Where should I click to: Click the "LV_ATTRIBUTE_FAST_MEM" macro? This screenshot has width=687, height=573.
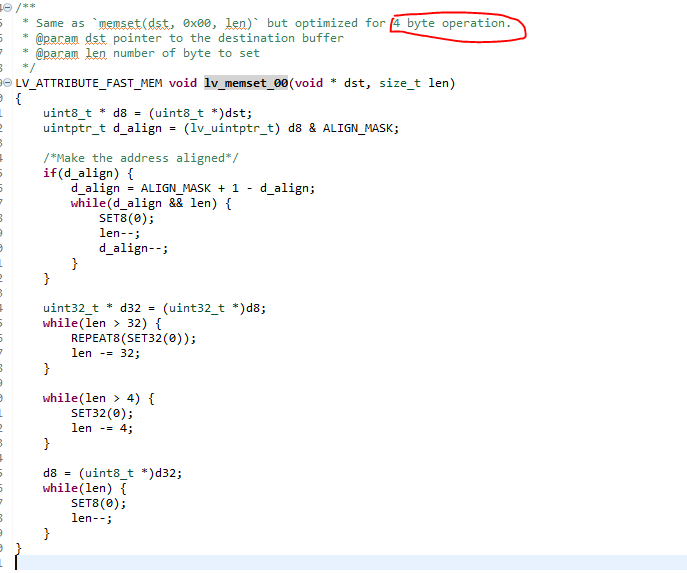tap(89, 83)
